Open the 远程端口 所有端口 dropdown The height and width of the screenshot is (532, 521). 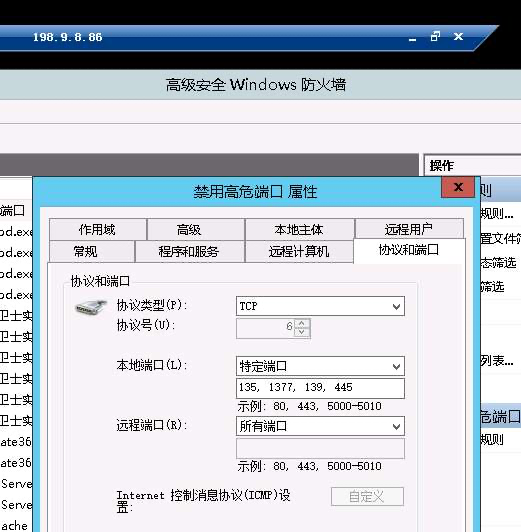tap(320, 426)
